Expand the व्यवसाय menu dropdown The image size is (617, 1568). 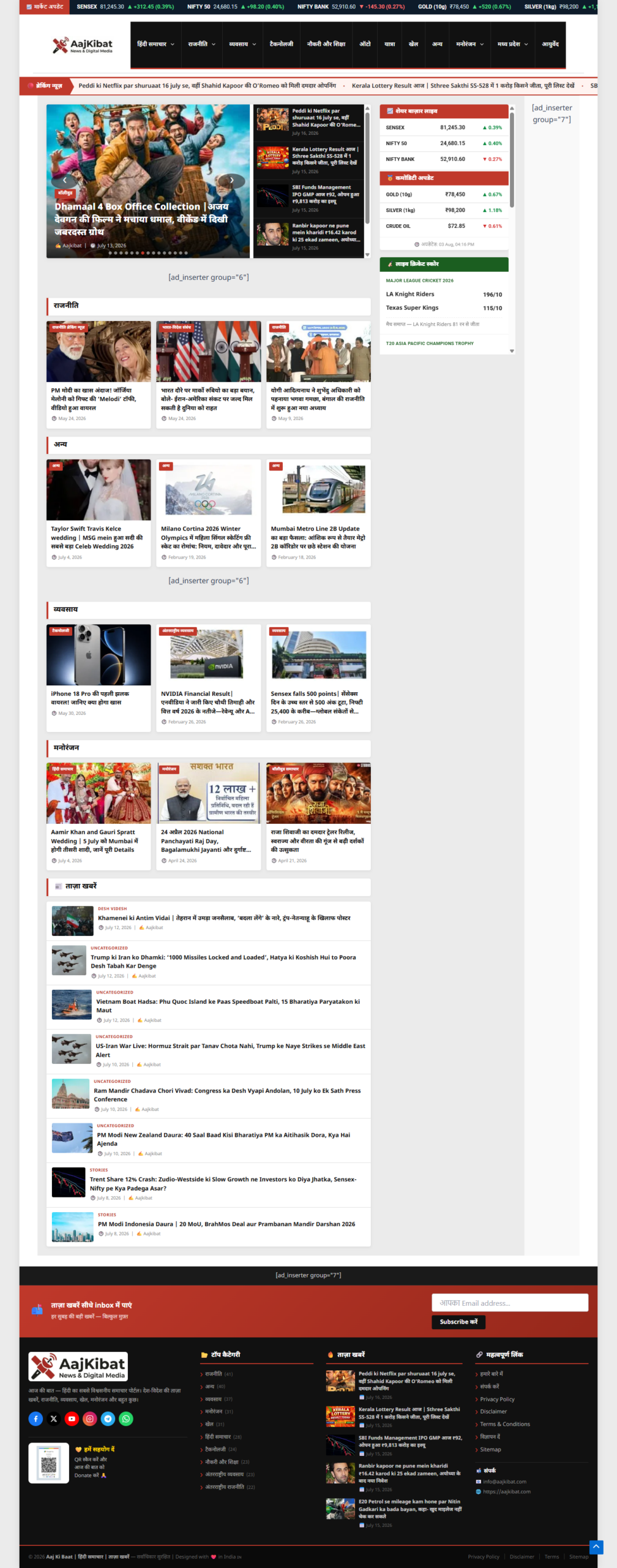[242, 44]
